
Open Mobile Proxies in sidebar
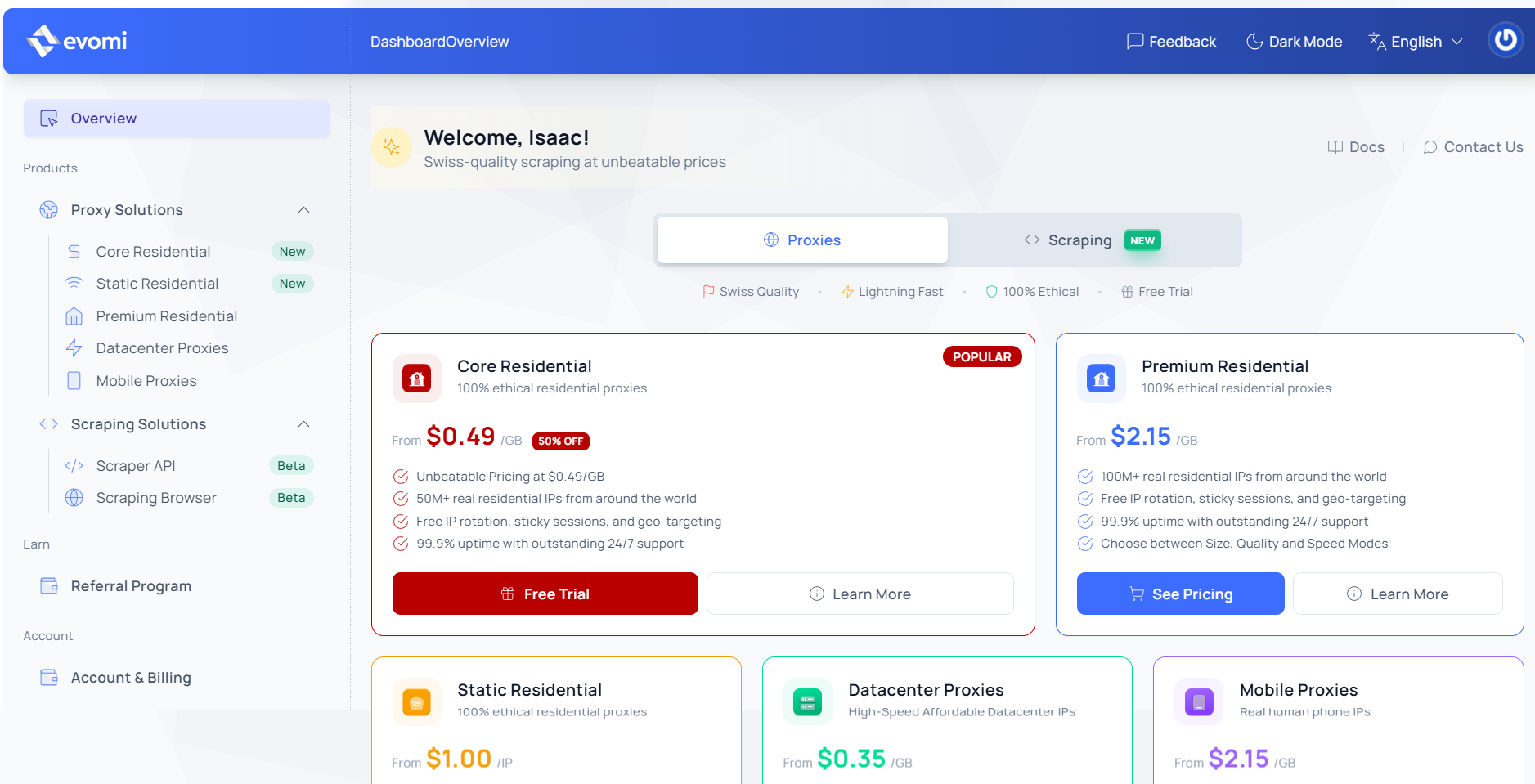pos(146,381)
